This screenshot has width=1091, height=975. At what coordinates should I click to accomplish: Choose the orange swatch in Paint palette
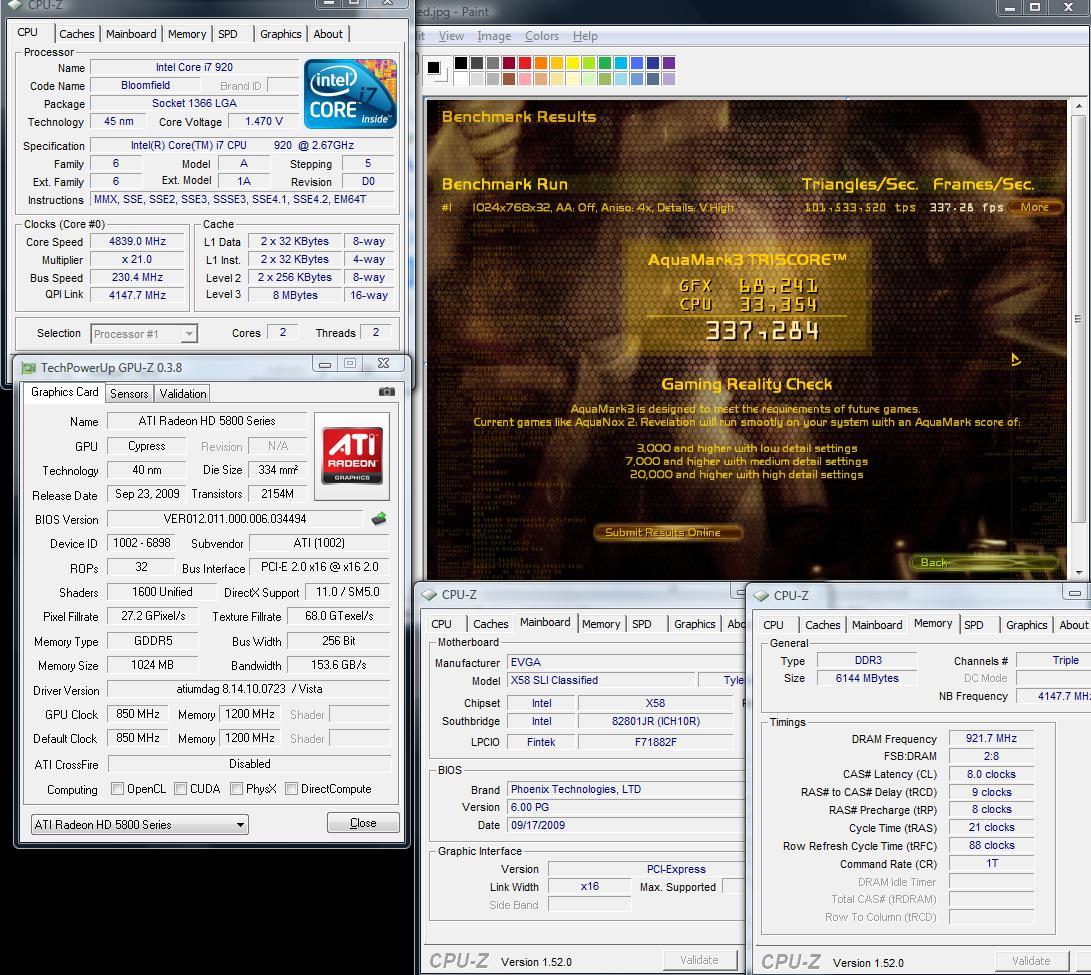coord(541,63)
